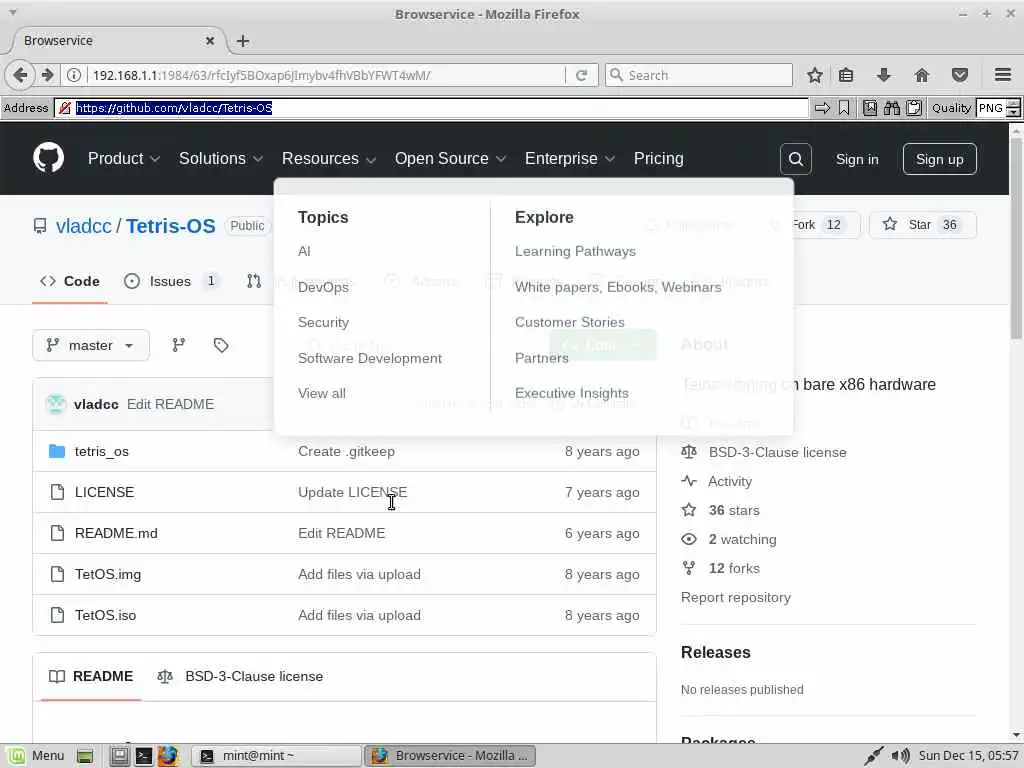Open Customer Stories
Image resolution: width=1024 pixels, height=768 pixels.
(569, 322)
